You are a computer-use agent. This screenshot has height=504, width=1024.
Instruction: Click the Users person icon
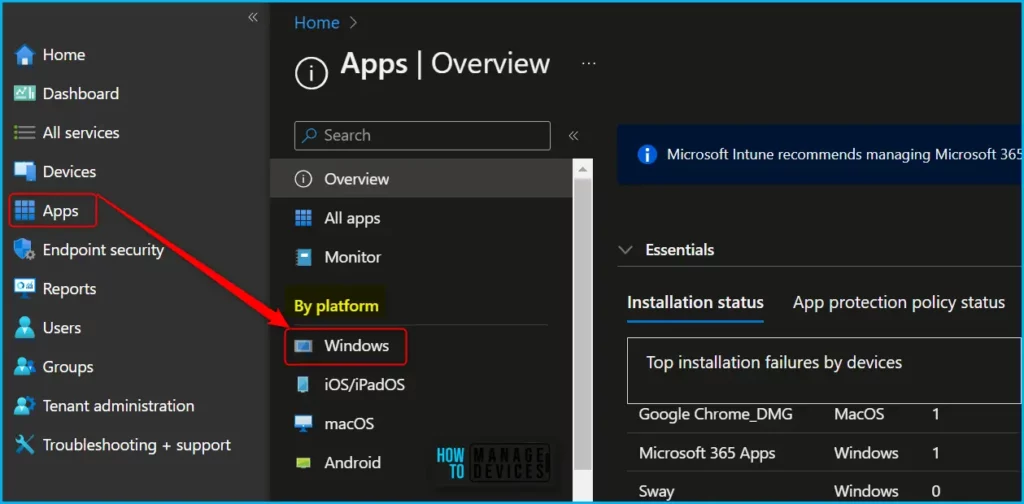[x=25, y=328]
